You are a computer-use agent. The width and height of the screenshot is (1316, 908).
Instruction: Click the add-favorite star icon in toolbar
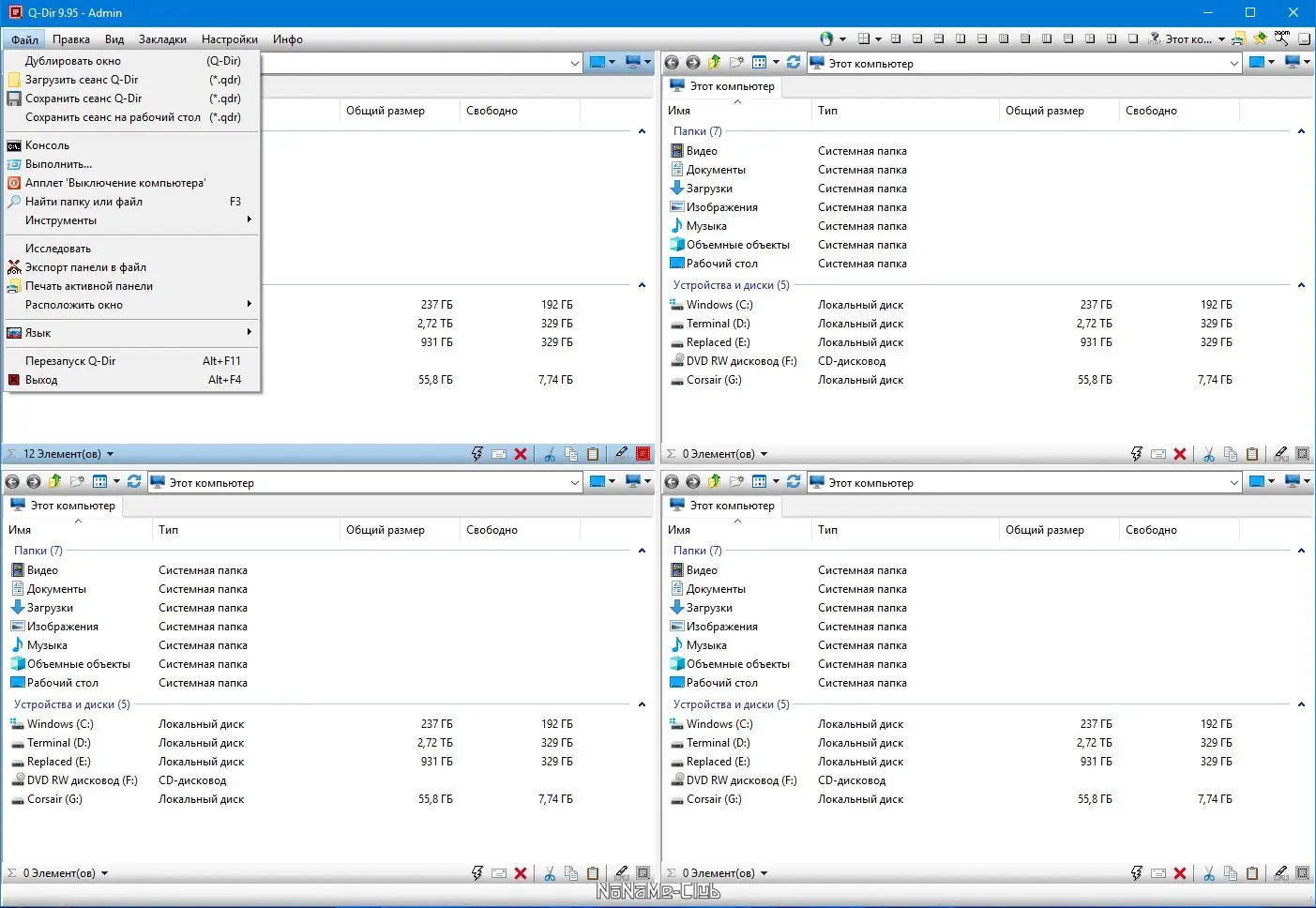coord(1260,39)
